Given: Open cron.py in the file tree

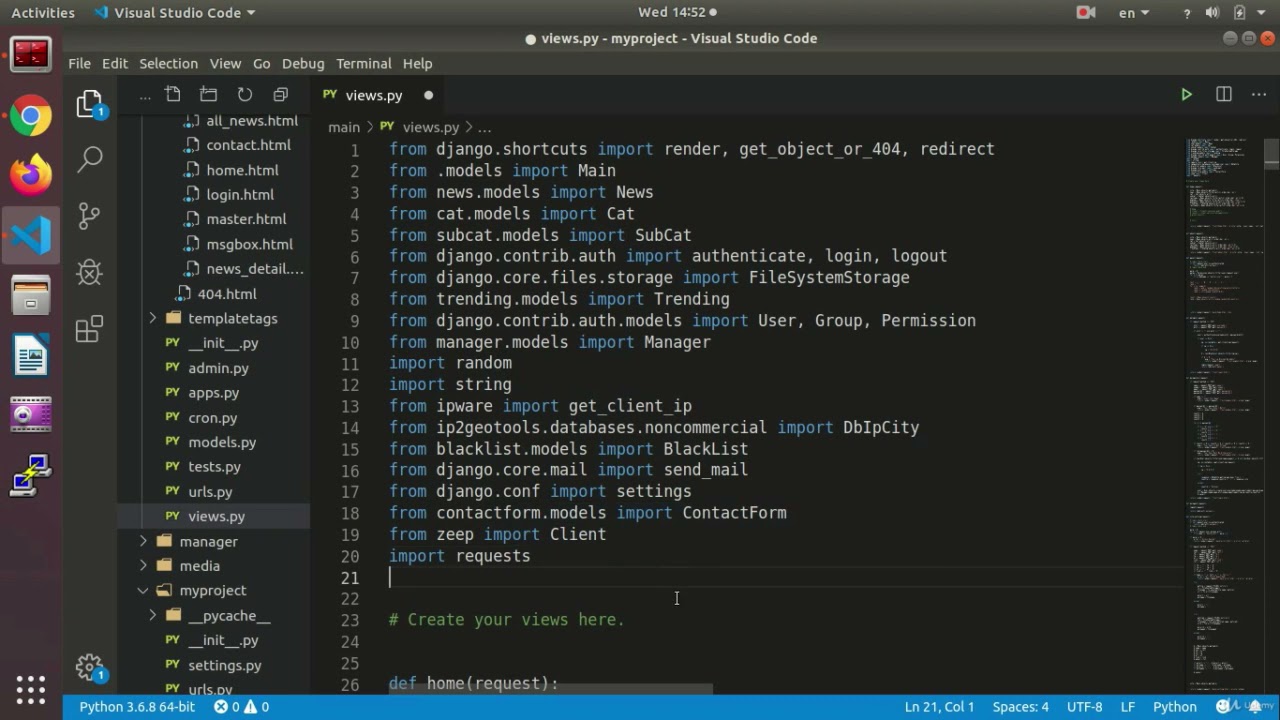Looking at the screenshot, I should [x=212, y=417].
